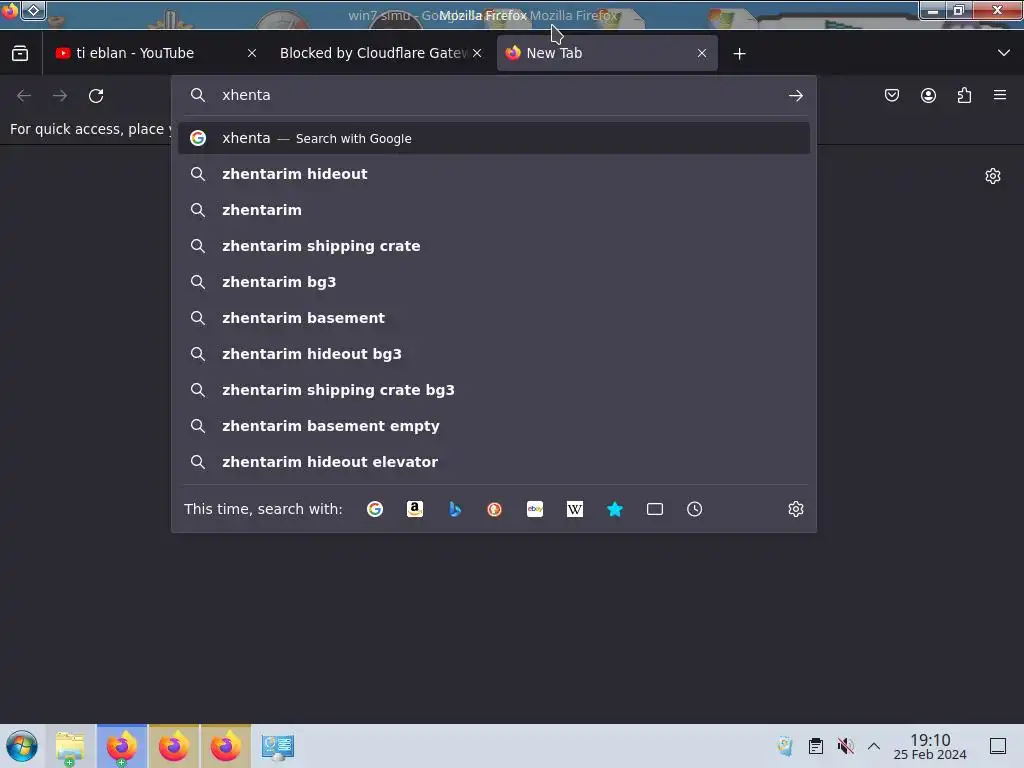The image size is (1024, 768).
Task: Expand the list all tabs chevron
Action: coord(1004,53)
